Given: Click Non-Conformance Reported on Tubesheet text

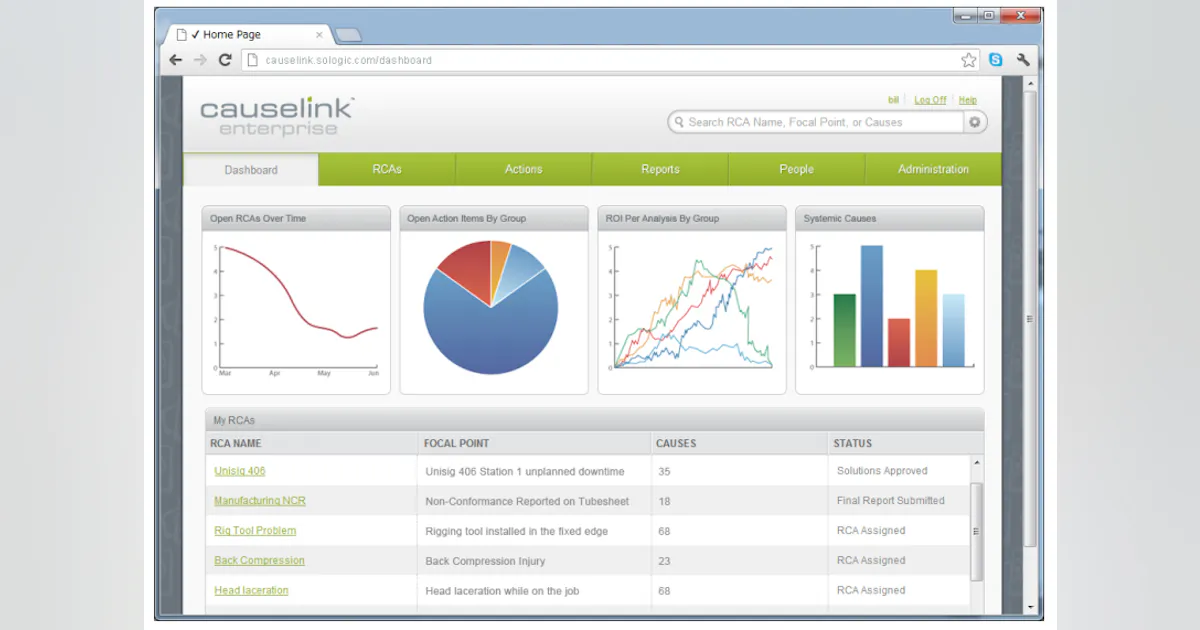Looking at the screenshot, I should click(525, 501).
